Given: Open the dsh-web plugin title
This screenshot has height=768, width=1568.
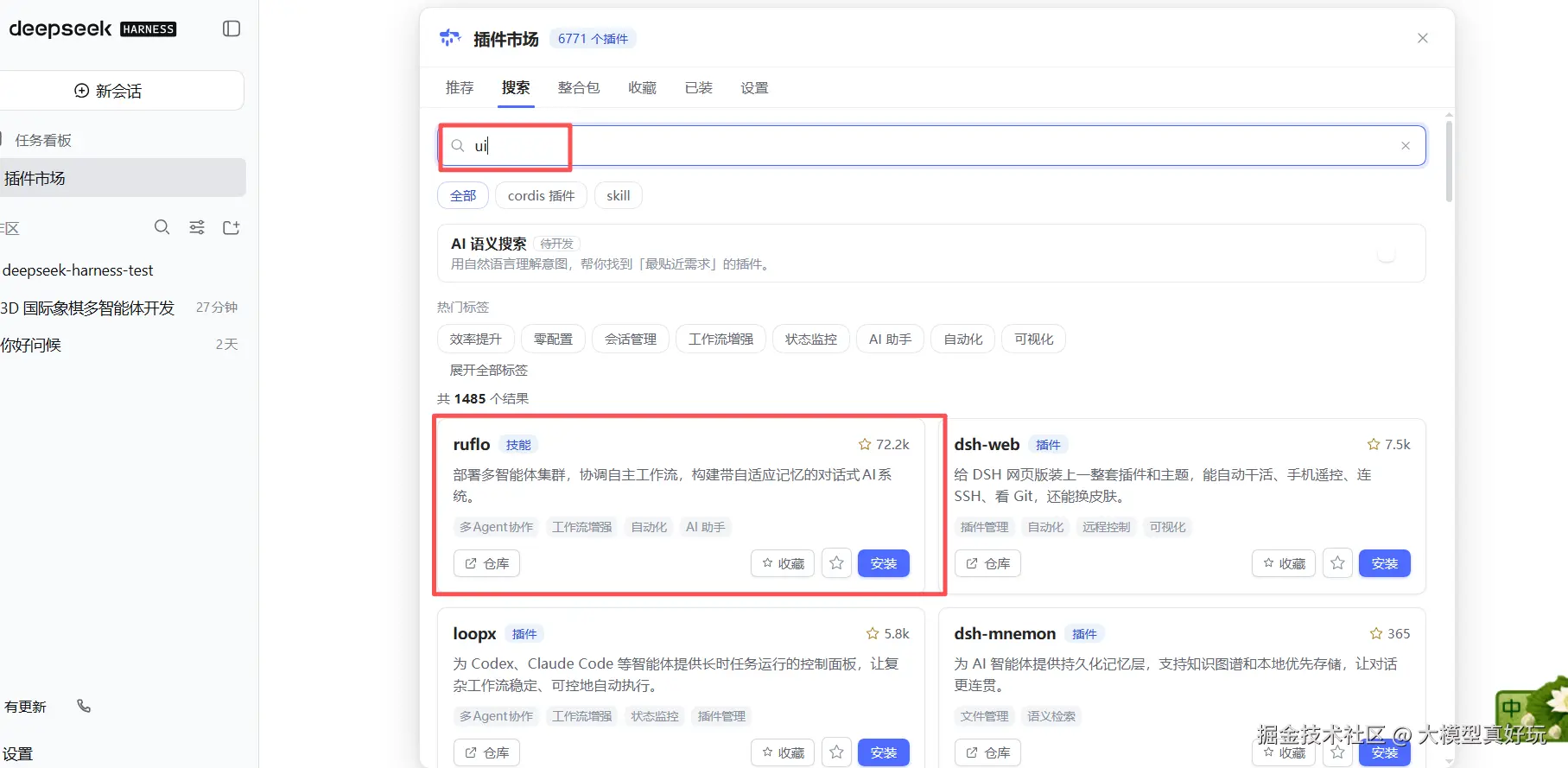Looking at the screenshot, I should tap(987, 444).
